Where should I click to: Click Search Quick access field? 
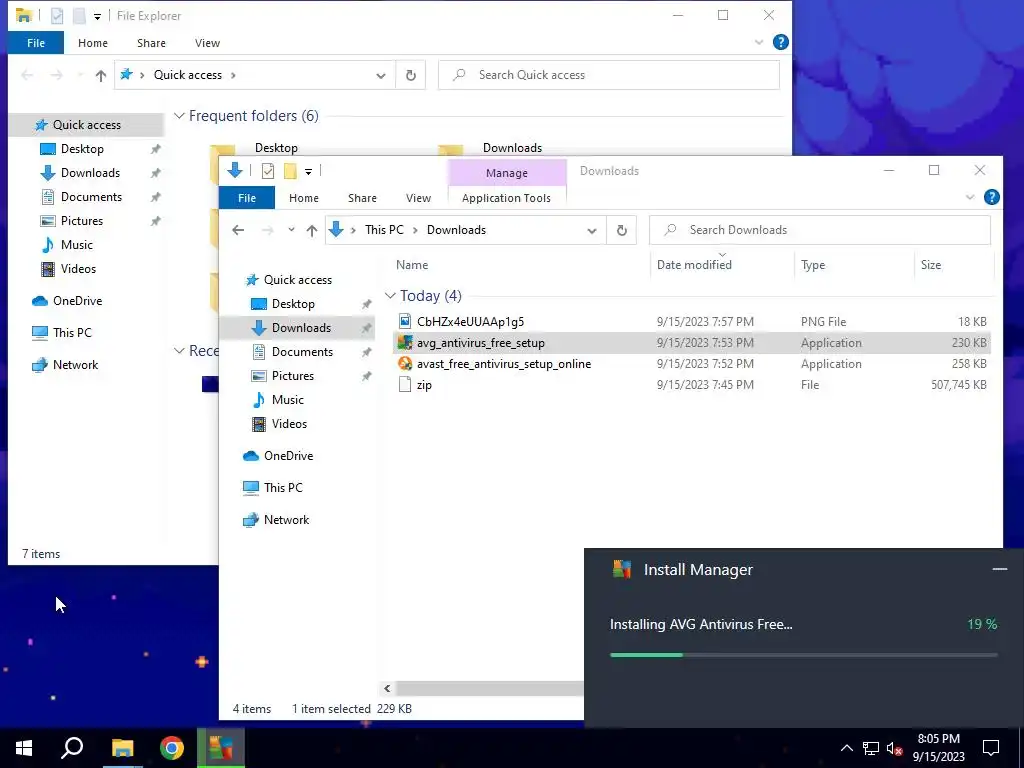[609, 75]
